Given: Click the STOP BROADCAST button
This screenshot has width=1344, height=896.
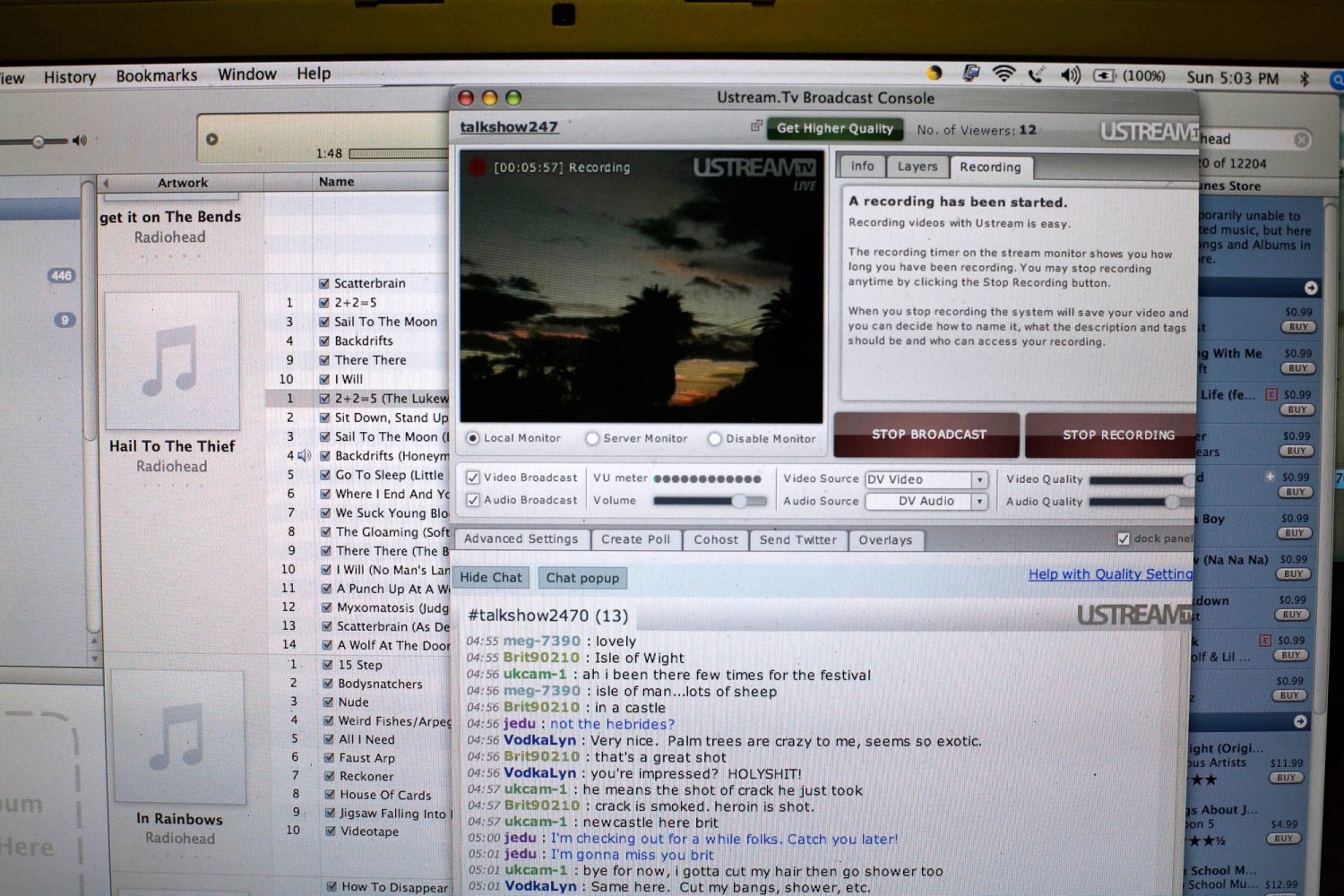Looking at the screenshot, I should coord(927,435).
